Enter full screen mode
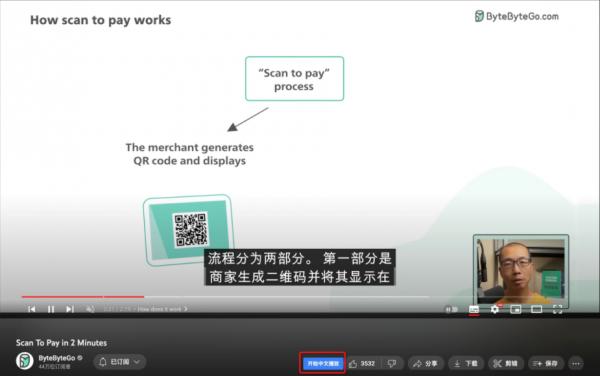This screenshot has height=376, width=600. pyautogui.click(x=558, y=309)
